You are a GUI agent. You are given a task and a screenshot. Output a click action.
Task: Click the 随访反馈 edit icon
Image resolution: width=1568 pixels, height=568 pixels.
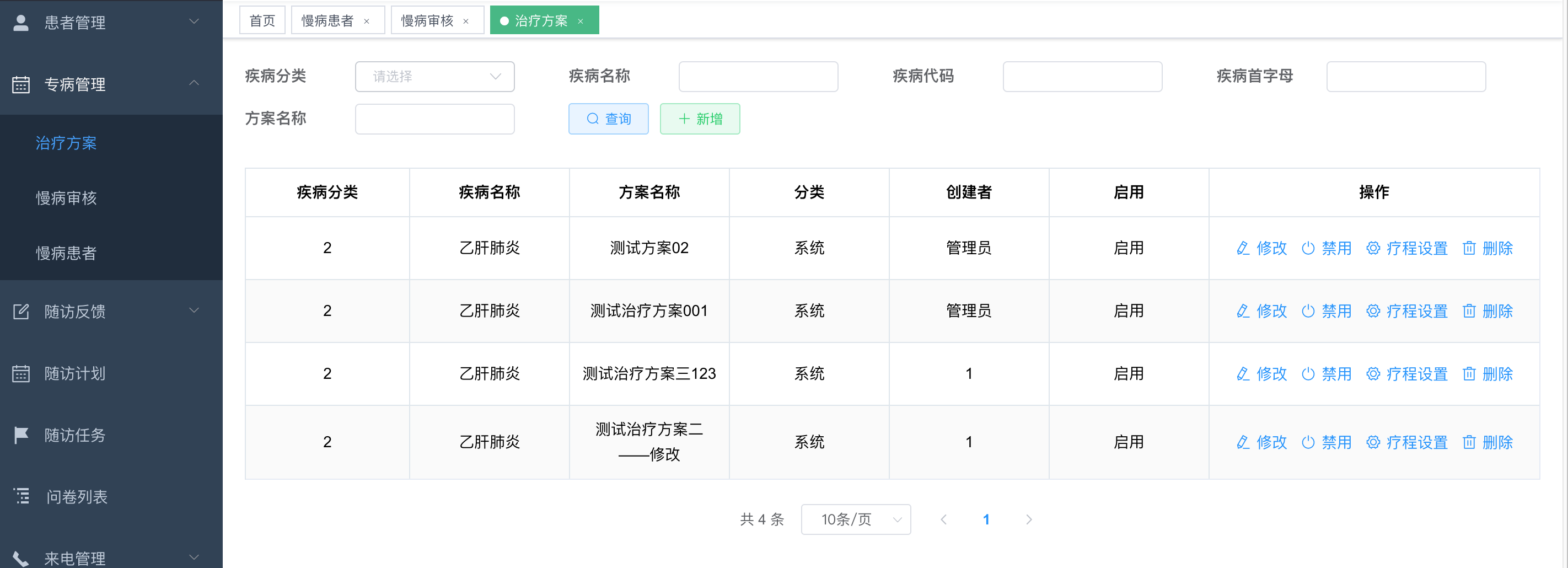click(21, 312)
